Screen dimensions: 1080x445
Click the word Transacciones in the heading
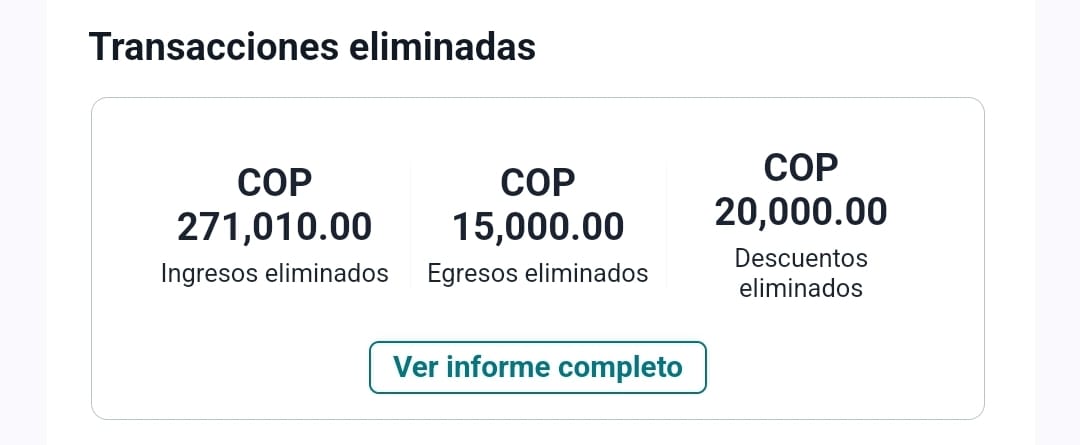(214, 47)
